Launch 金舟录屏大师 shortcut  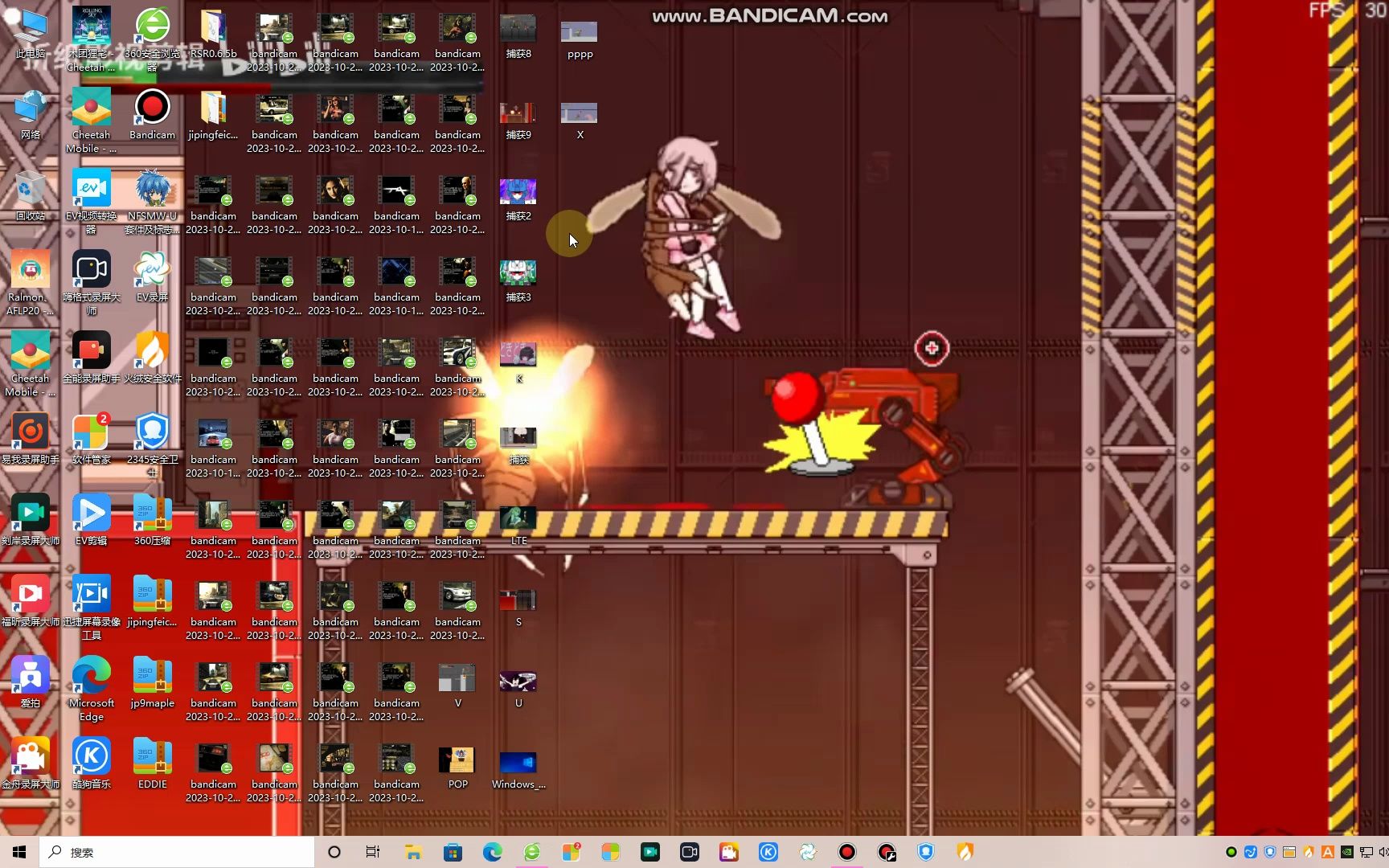[31, 764]
